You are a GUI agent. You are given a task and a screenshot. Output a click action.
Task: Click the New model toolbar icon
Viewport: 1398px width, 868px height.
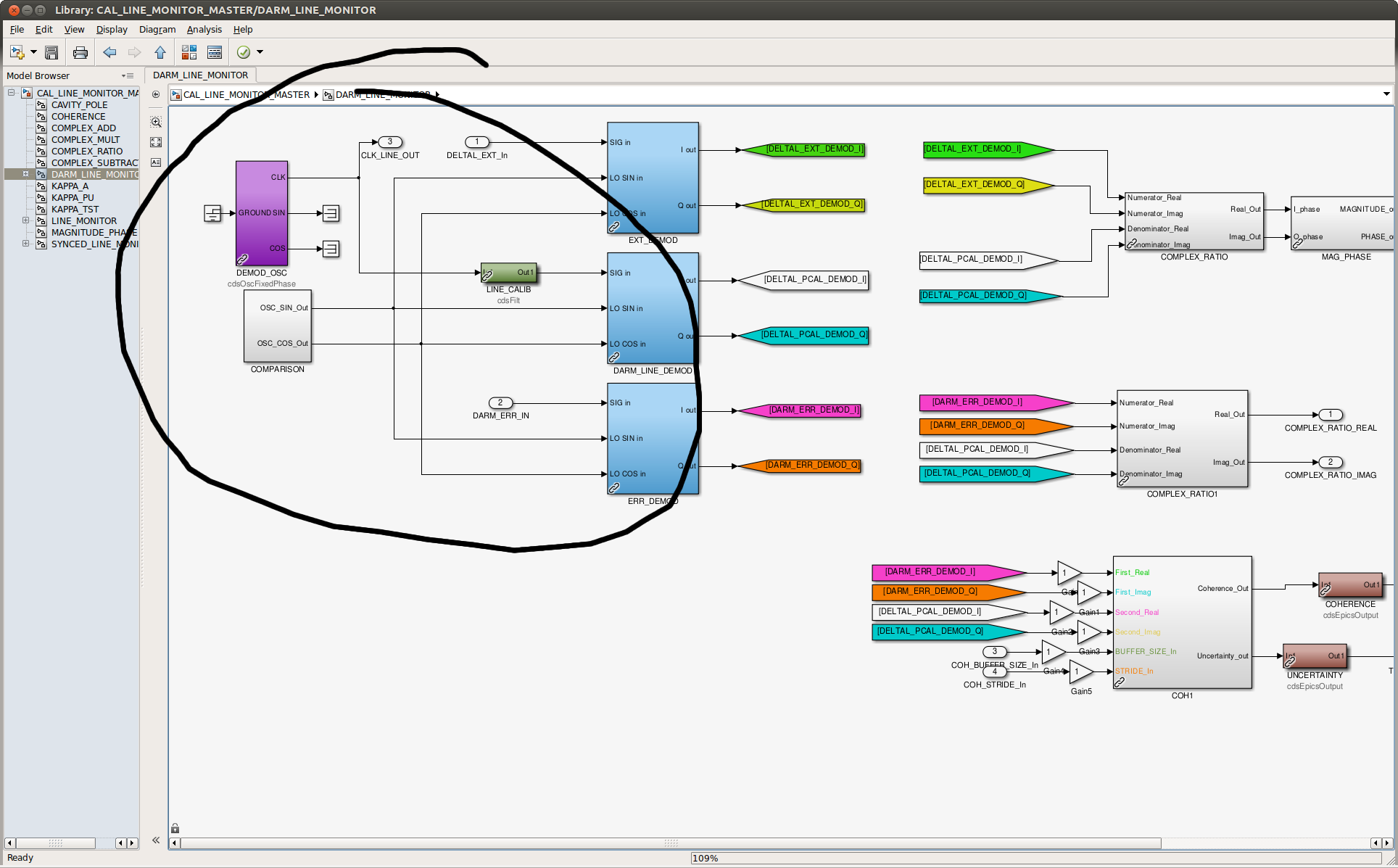[x=17, y=52]
